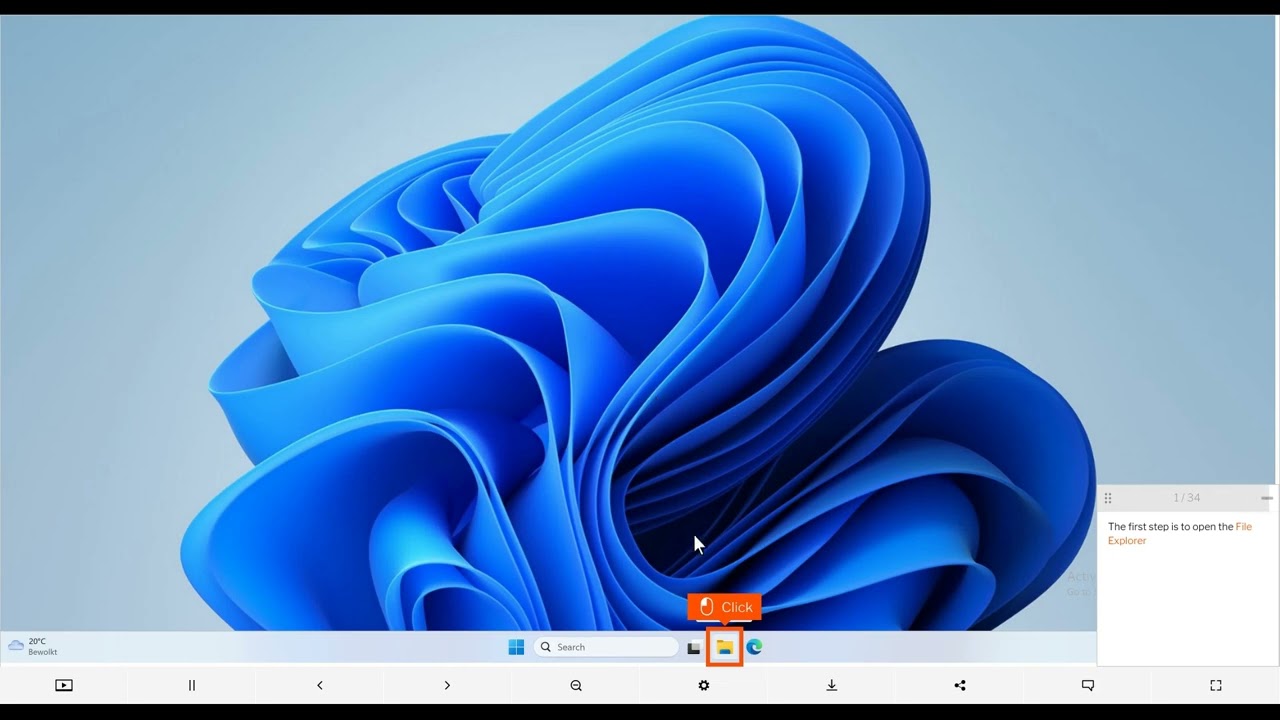Advance to the next tutorial step
This screenshot has height=720, width=1280.
tap(447, 685)
